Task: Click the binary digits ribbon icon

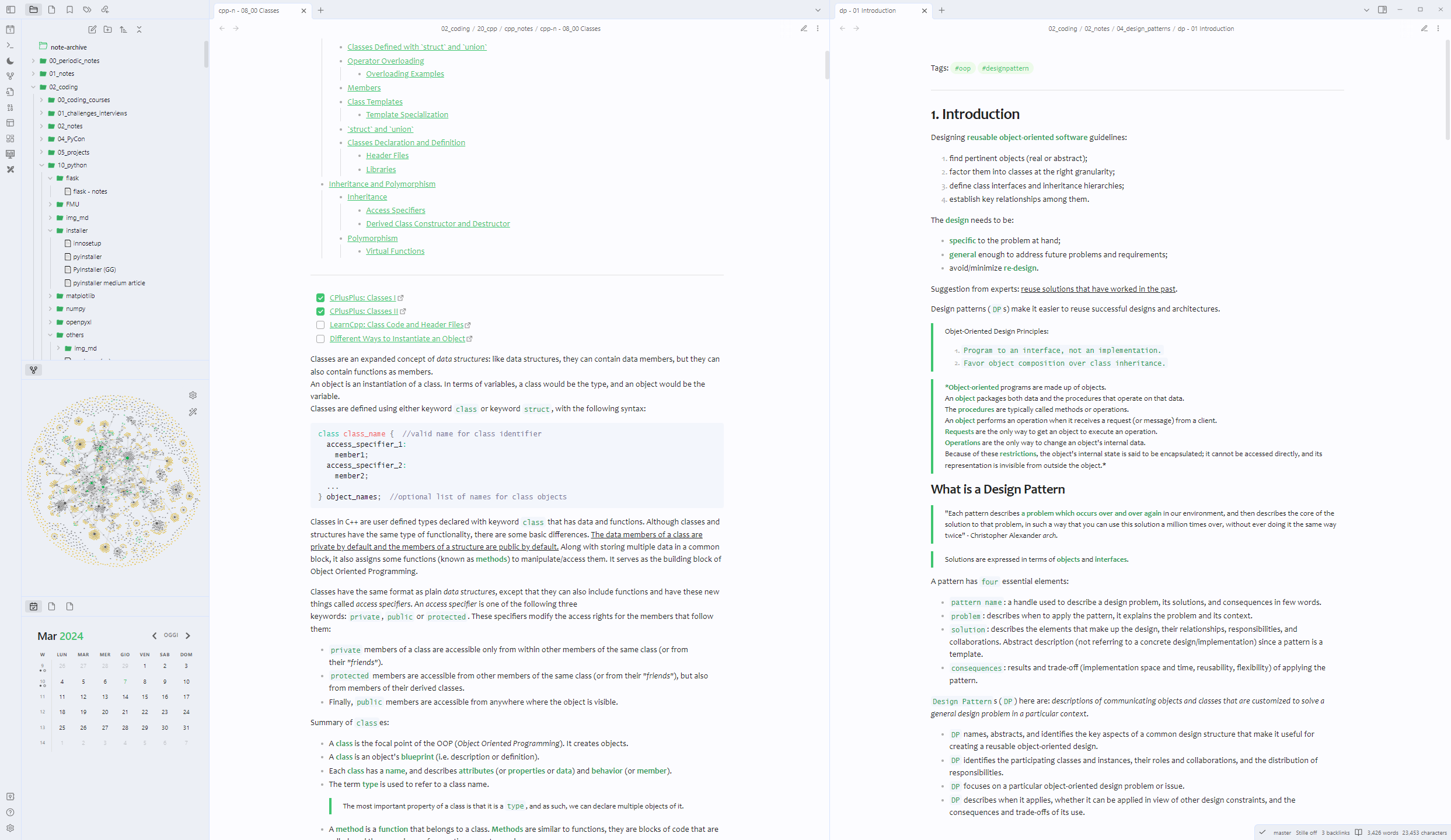Action: 10,107
